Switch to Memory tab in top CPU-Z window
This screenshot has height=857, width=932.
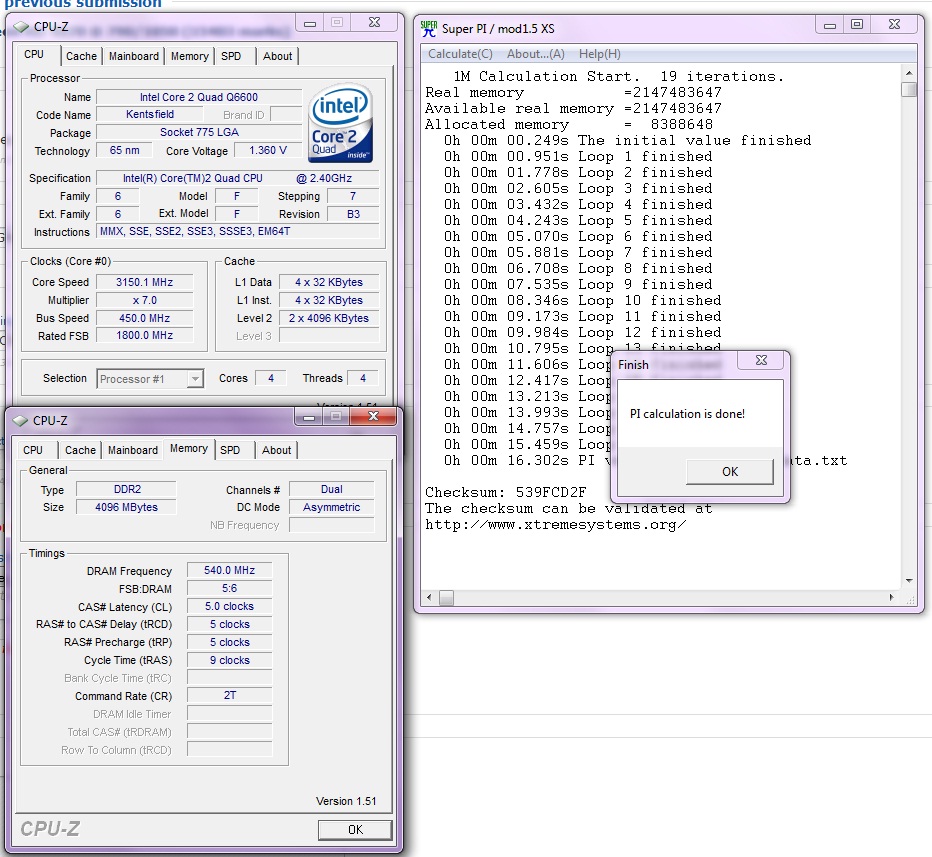pyautogui.click(x=190, y=56)
